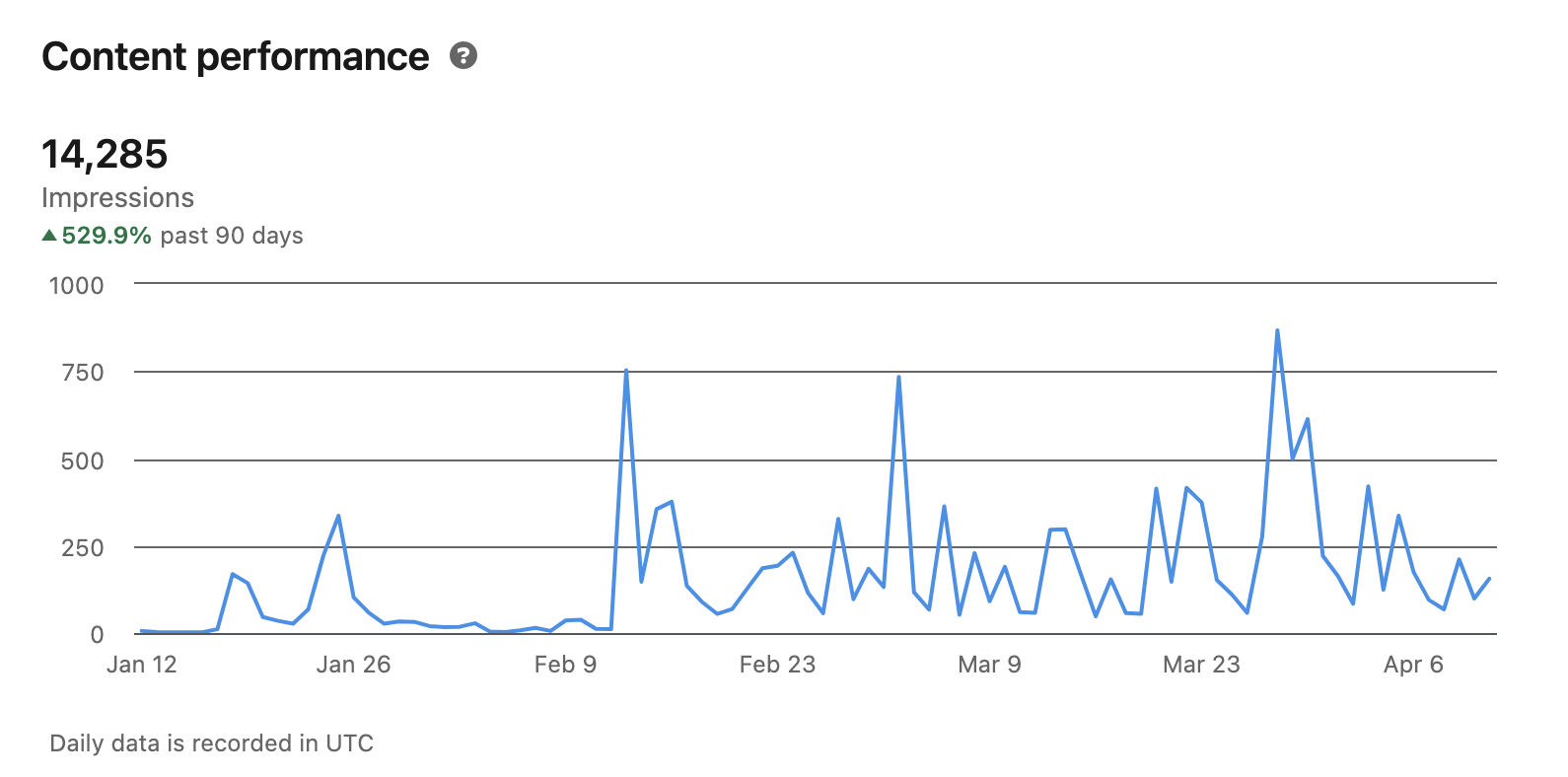
Task: Click the Mar 23 date label
Action: click(1201, 665)
